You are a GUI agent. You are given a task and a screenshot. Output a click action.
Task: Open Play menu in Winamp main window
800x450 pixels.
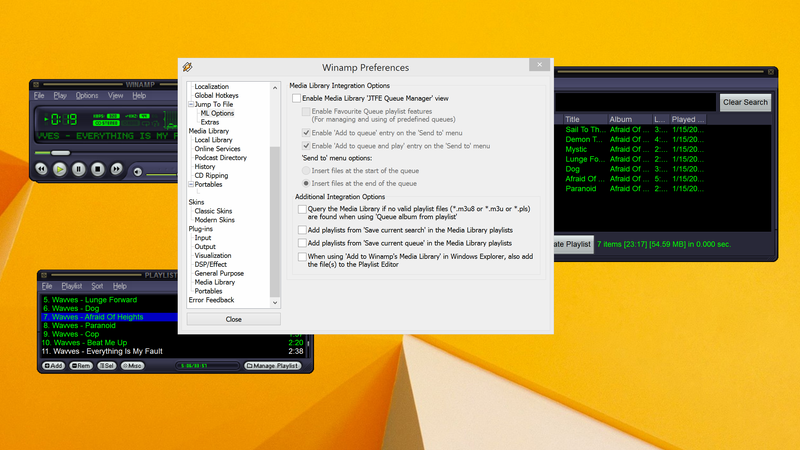(60, 95)
